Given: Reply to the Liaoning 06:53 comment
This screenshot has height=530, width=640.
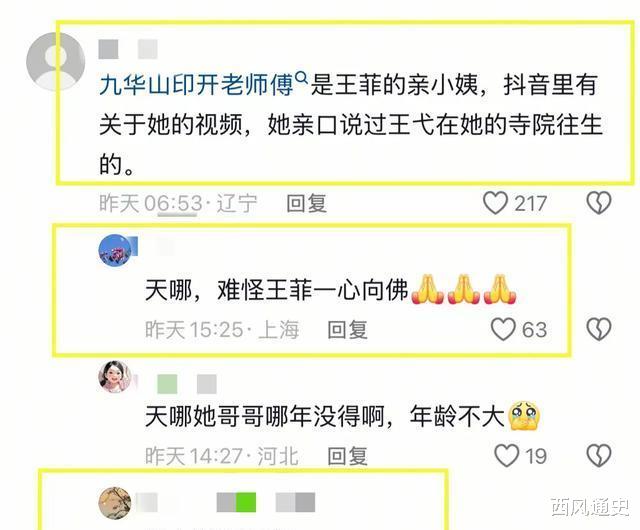Looking at the screenshot, I should point(307,203).
